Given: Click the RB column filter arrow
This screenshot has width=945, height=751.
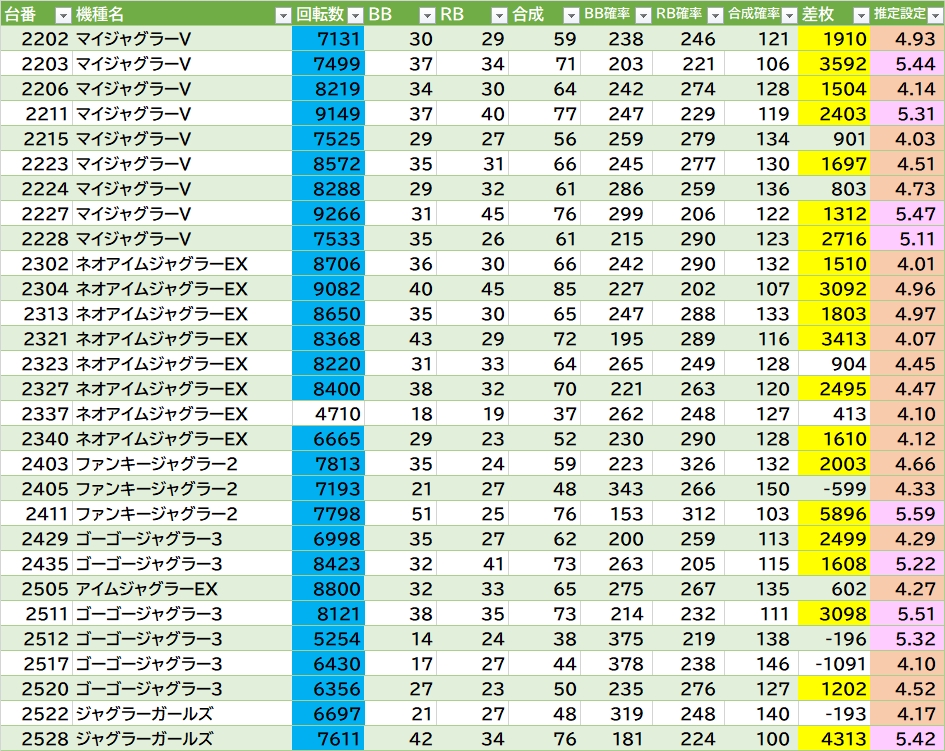Looking at the screenshot, I should coord(499,15).
